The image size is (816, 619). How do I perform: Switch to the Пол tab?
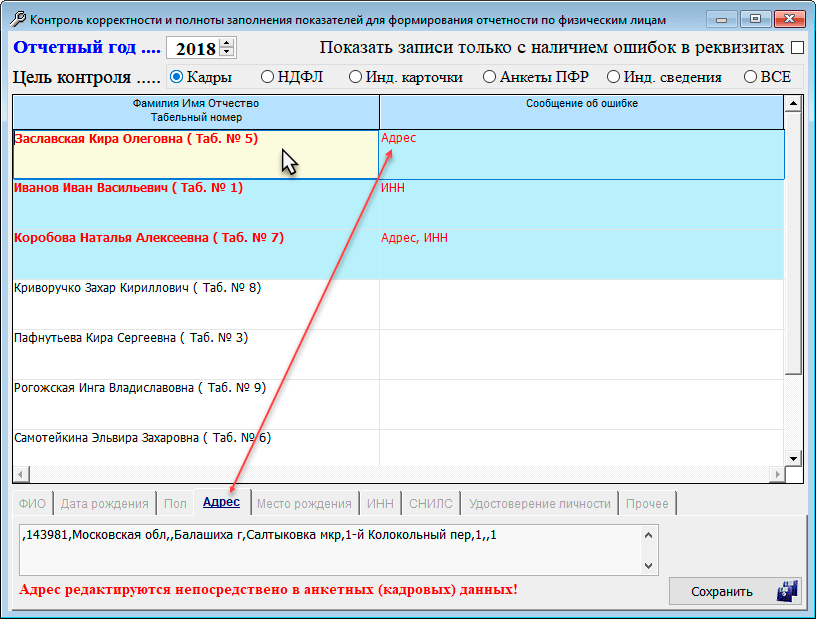coord(175,503)
